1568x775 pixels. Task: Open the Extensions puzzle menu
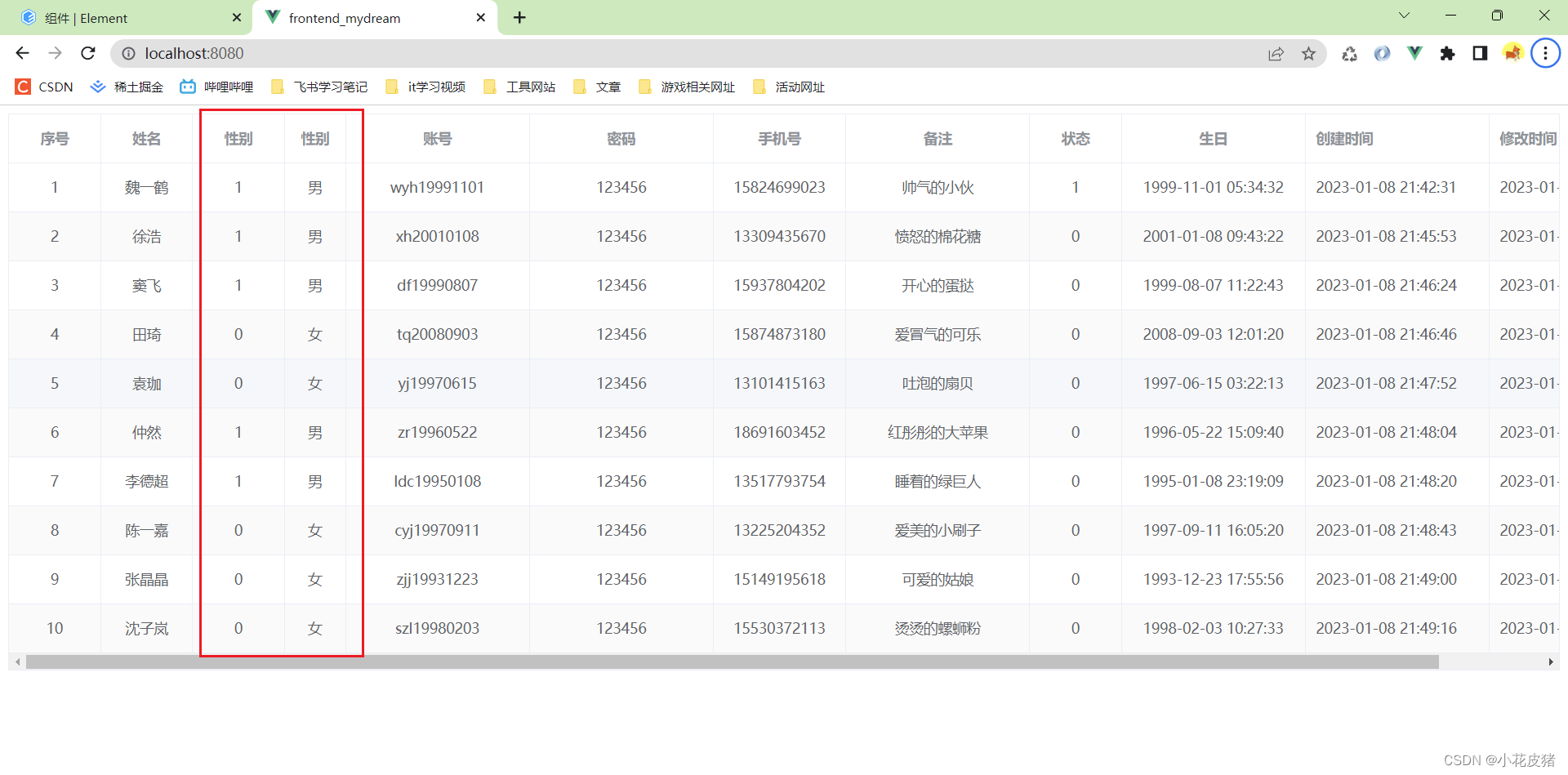[1447, 53]
